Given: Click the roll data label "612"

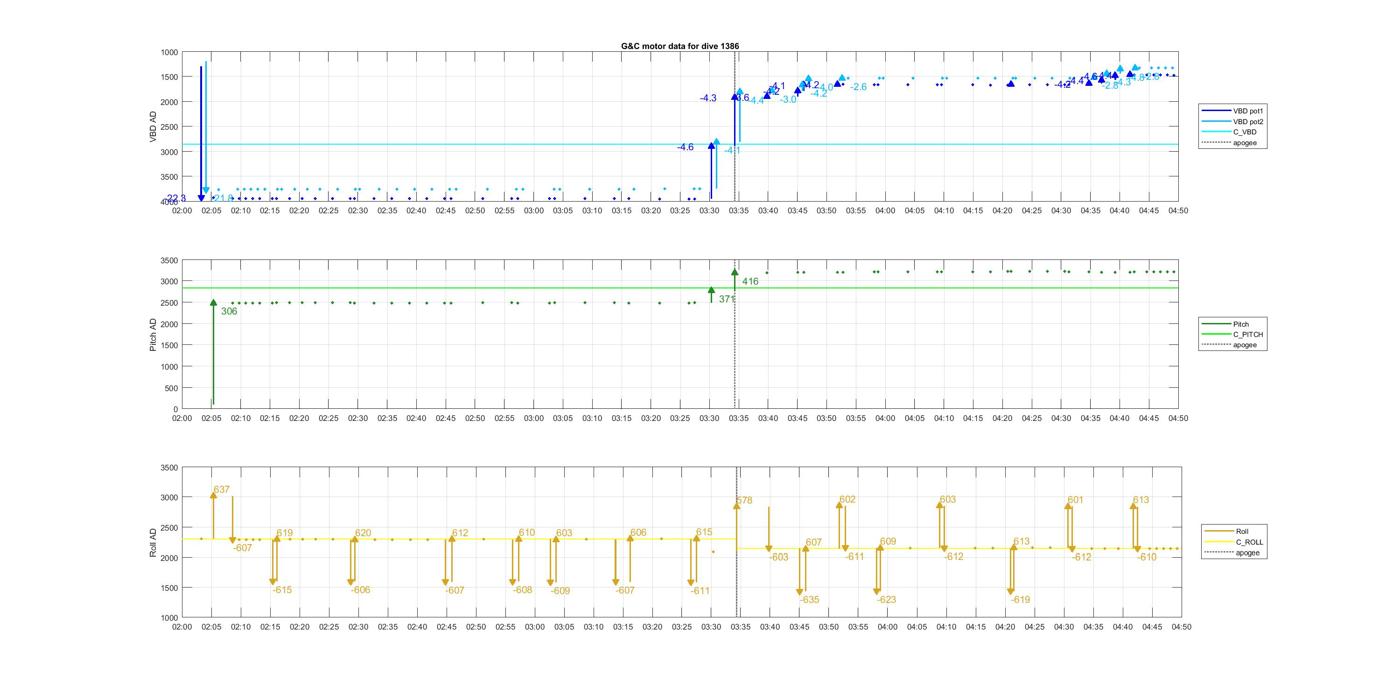Looking at the screenshot, I should click(460, 533).
